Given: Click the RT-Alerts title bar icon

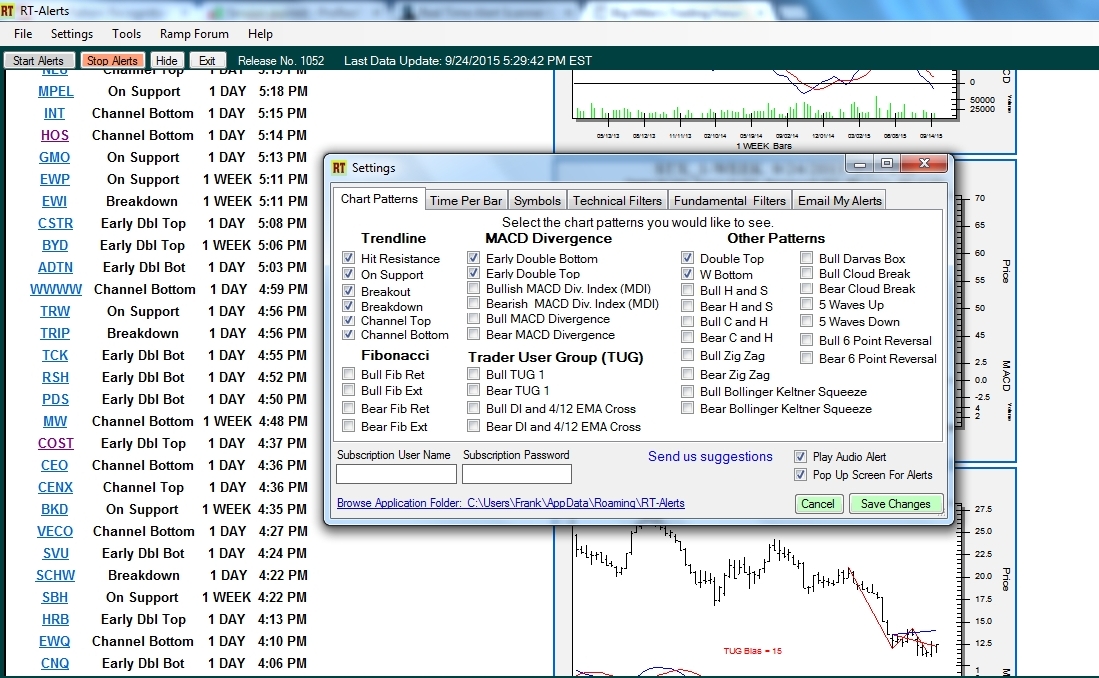Looking at the screenshot, I should 7,11.
